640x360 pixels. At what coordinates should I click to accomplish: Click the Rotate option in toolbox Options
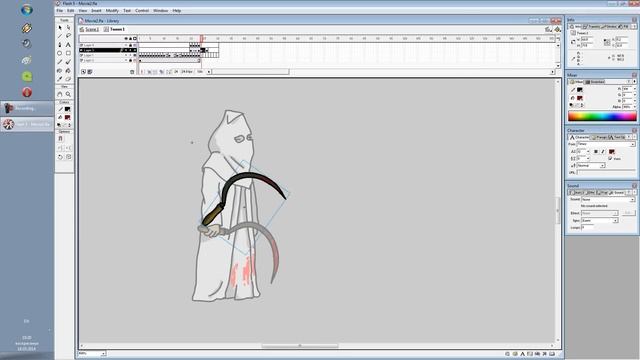[x=60, y=157]
